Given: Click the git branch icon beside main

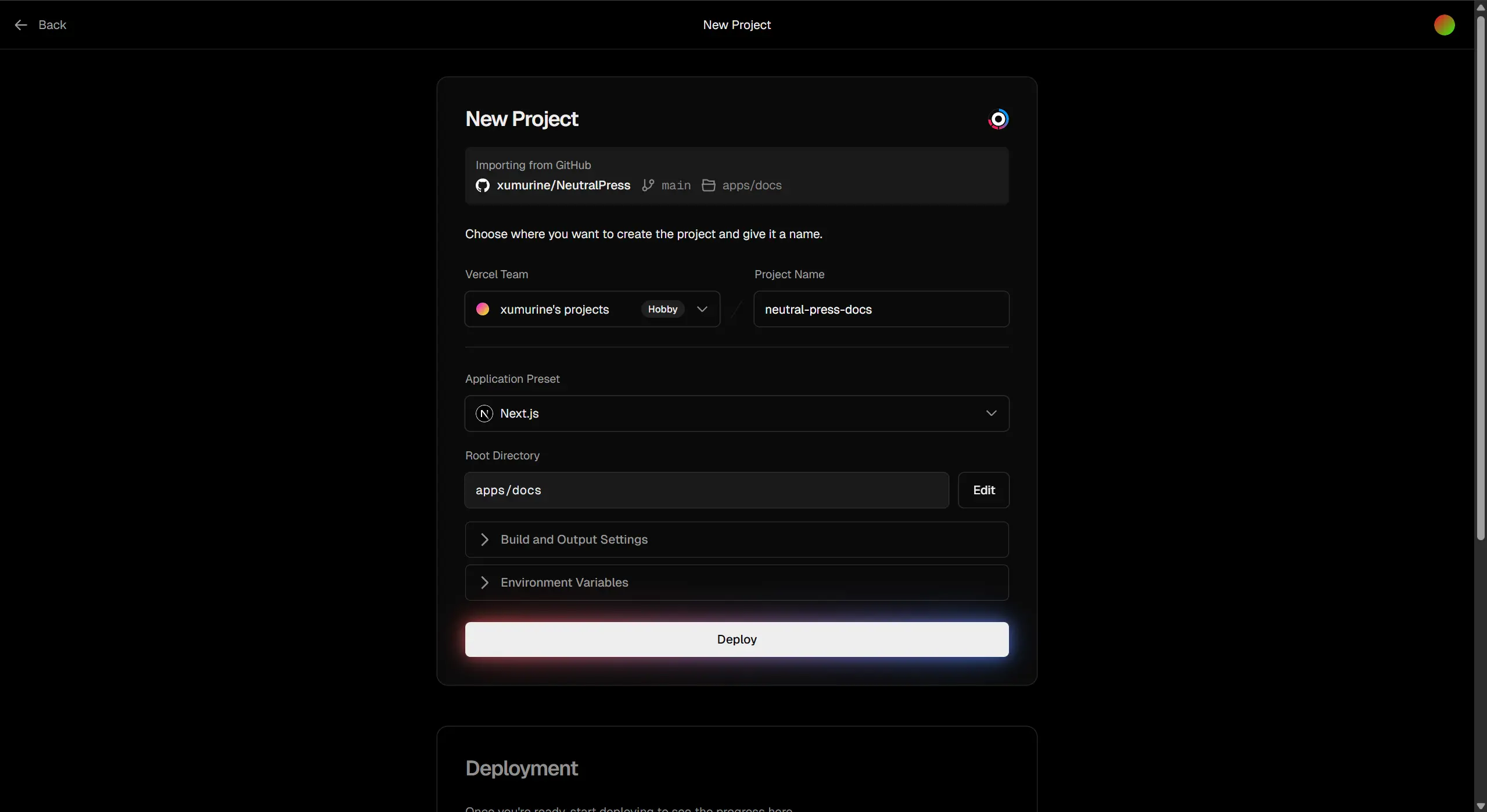Looking at the screenshot, I should coord(648,185).
